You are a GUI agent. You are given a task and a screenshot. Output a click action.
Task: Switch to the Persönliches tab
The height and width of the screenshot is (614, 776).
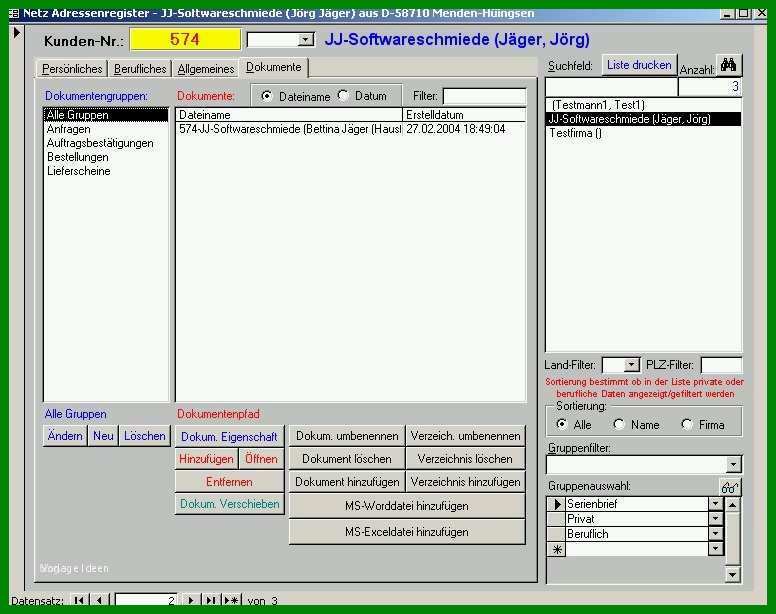72,69
